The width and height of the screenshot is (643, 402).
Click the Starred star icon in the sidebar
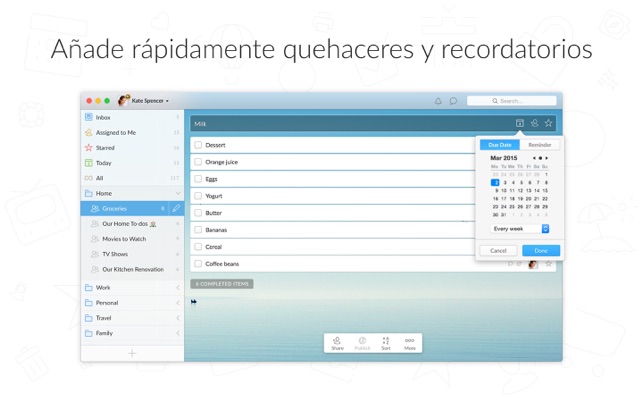click(89, 148)
